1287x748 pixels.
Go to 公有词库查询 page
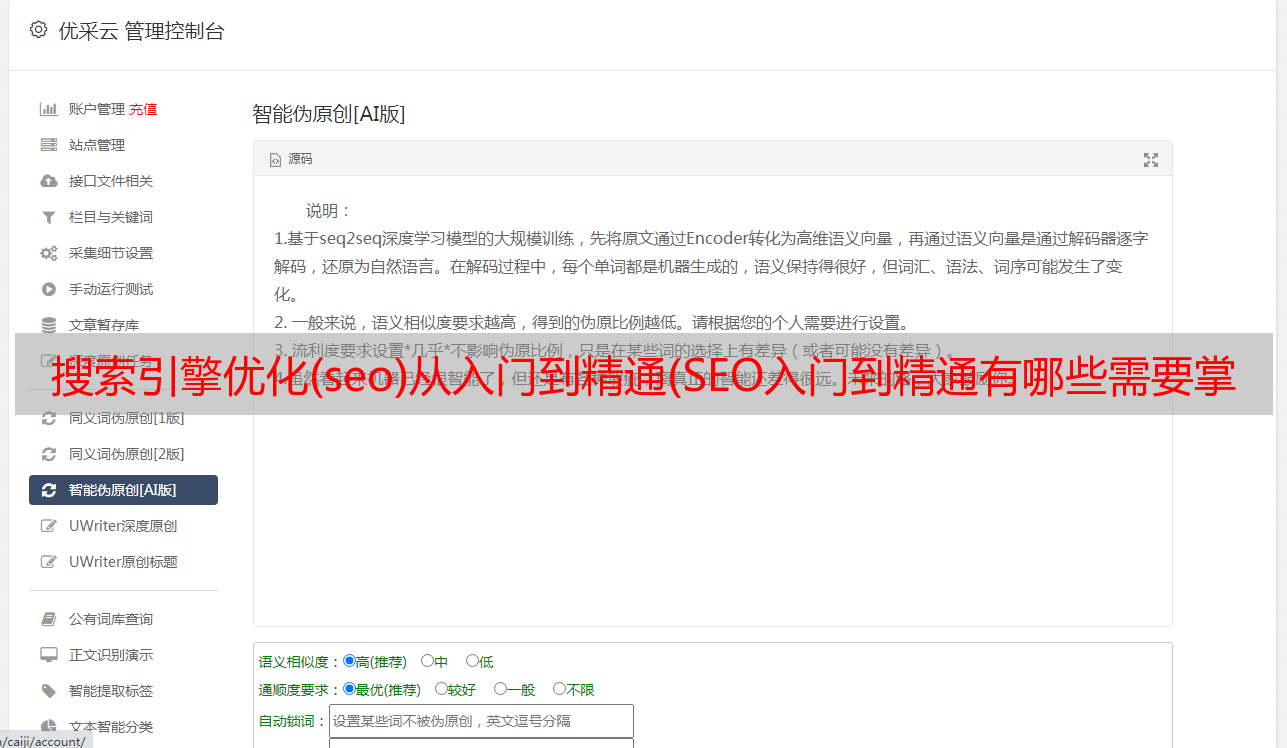pyautogui.click(x=111, y=619)
